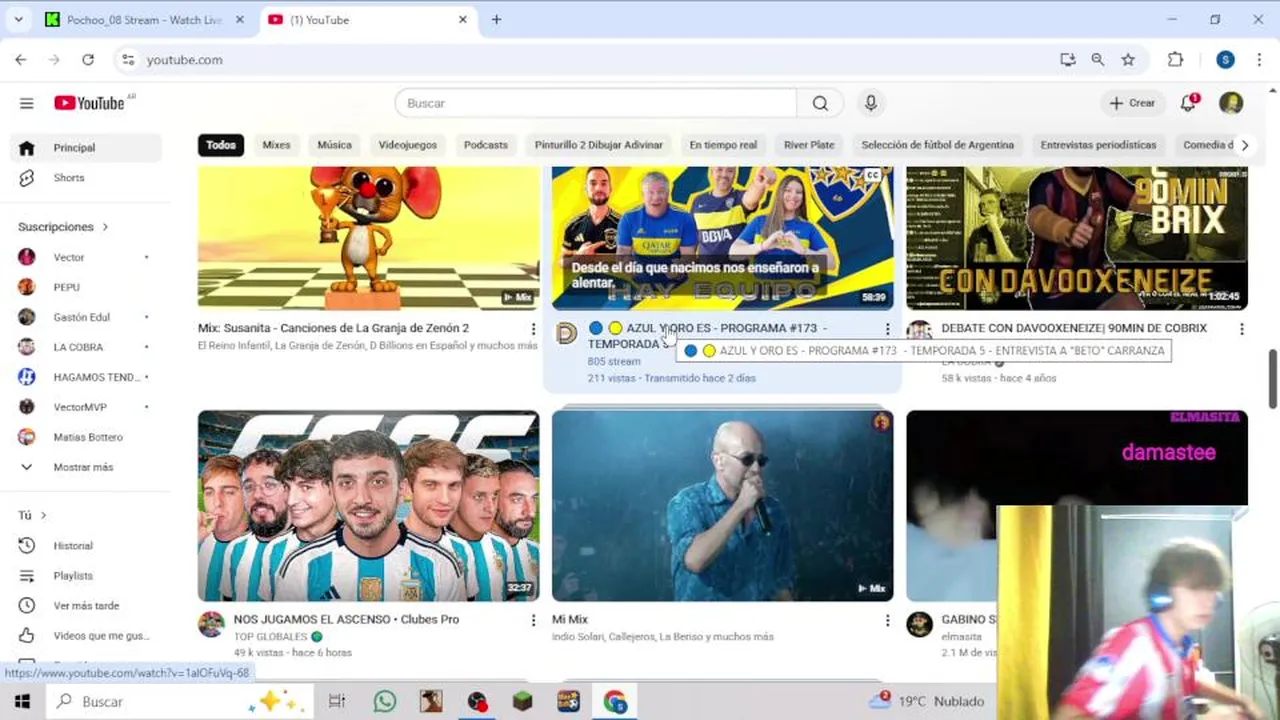Expand Suscripciones section header
1280x720 pixels.
tap(63, 227)
